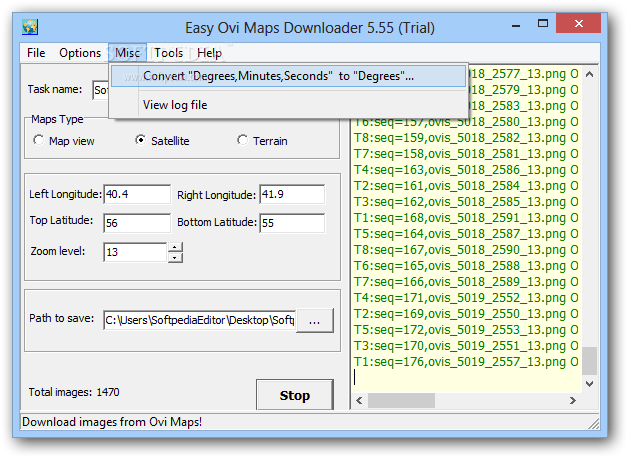628x458 pixels.
Task: Click log line T8:seq=167 ovis_5018_2590
Action: coord(466,250)
